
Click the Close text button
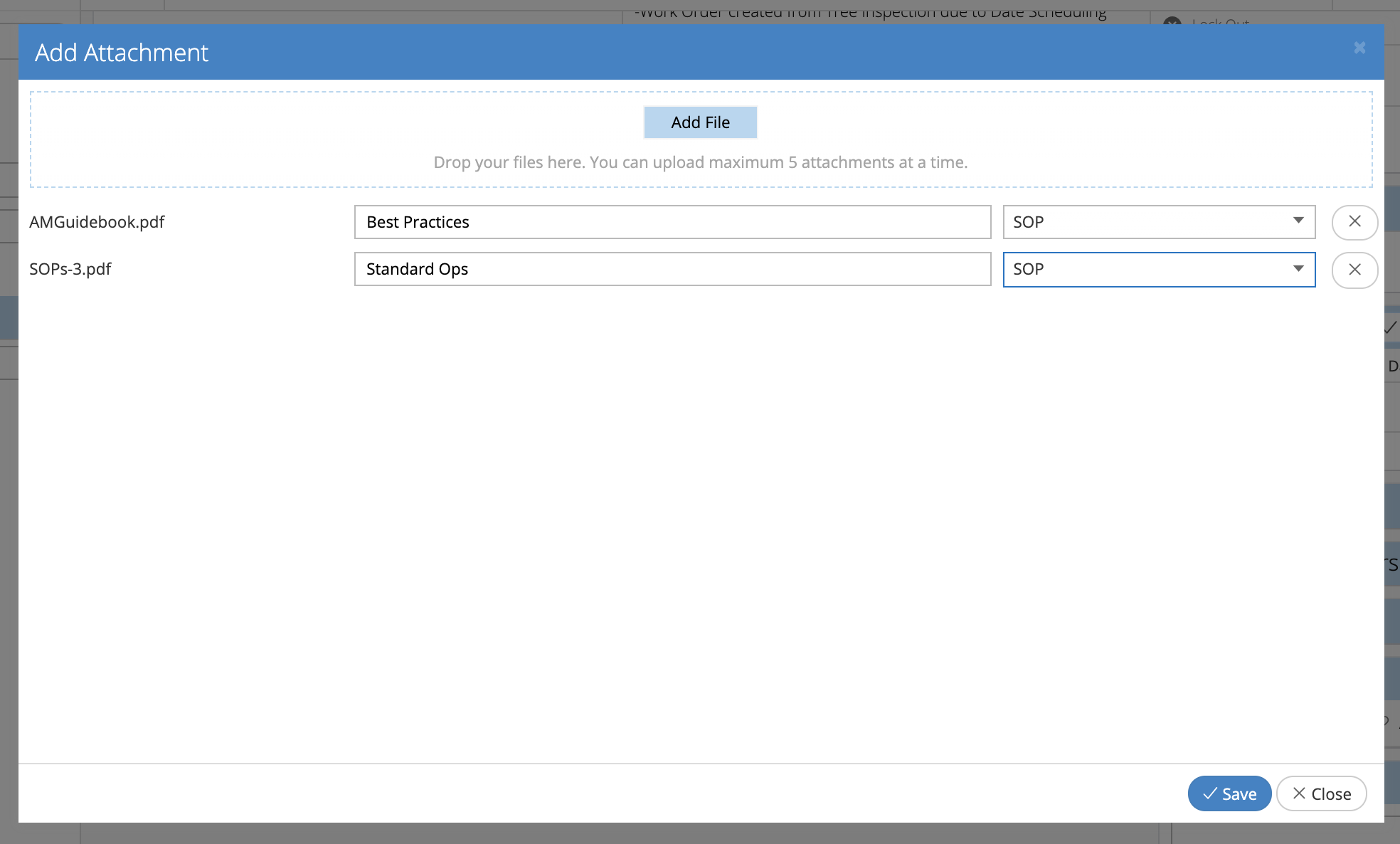pos(1331,794)
